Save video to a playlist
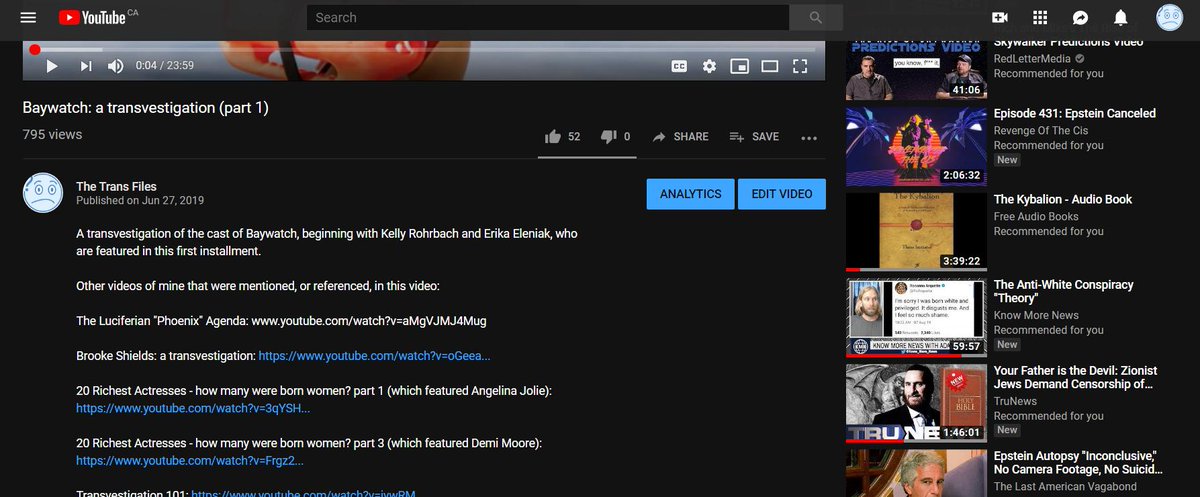 tap(754, 137)
